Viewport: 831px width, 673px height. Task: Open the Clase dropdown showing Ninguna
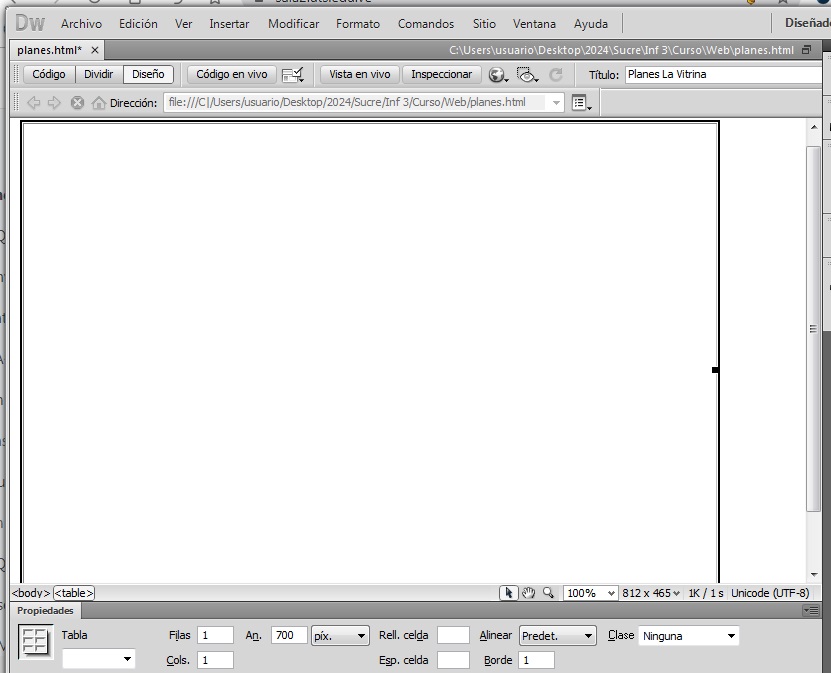pyautogui.click(x=689, y=636)
